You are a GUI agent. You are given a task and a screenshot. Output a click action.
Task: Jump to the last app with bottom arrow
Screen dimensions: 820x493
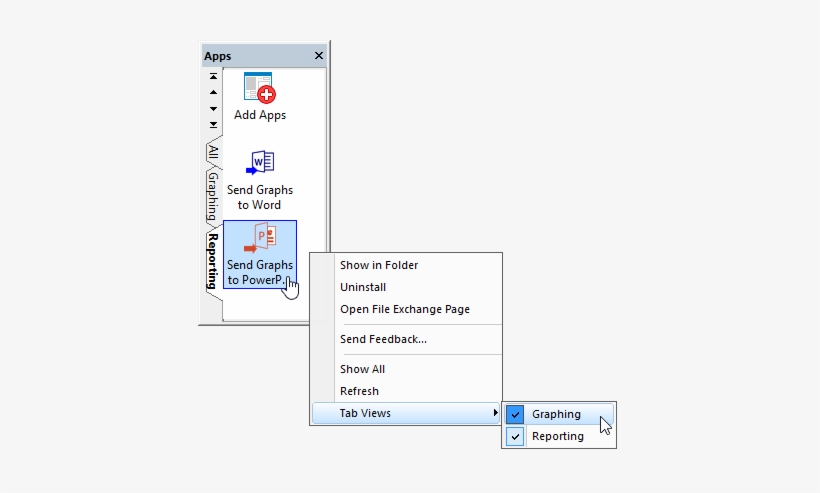213,124
